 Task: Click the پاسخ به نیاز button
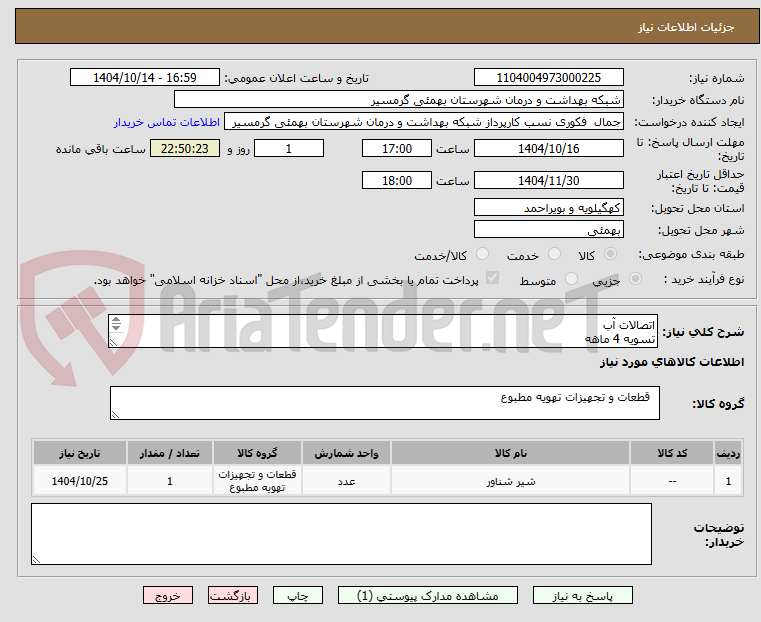[582, 595]
